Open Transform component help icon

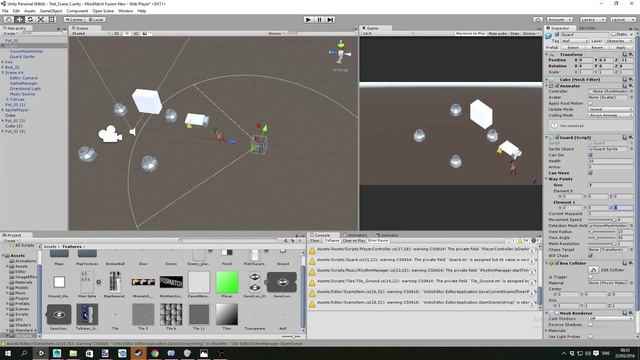click(624, 54)
